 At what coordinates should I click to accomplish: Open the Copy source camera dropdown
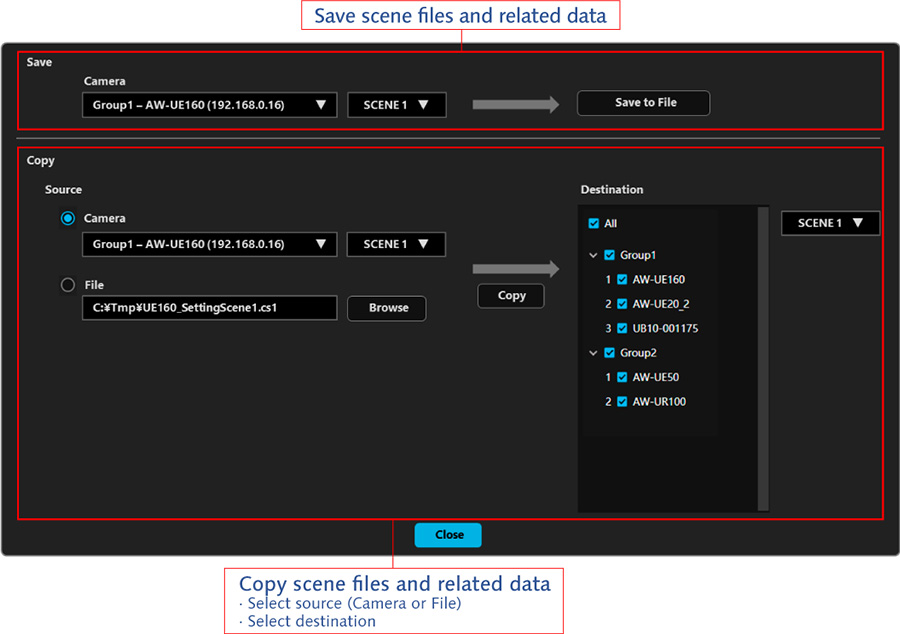tap(209, 244)
